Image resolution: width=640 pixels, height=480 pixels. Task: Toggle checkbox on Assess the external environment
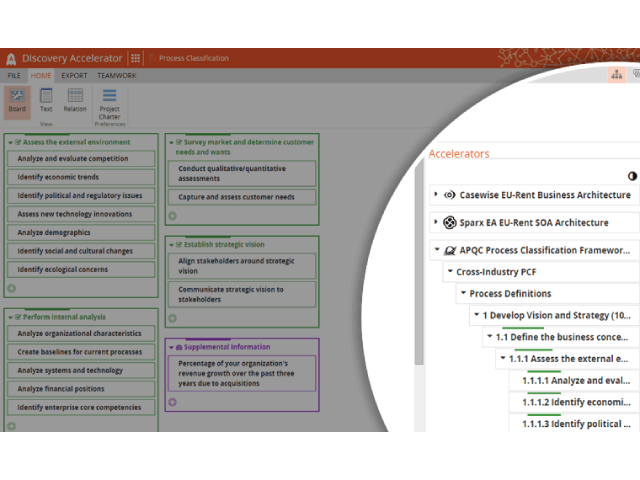point(18,142)
